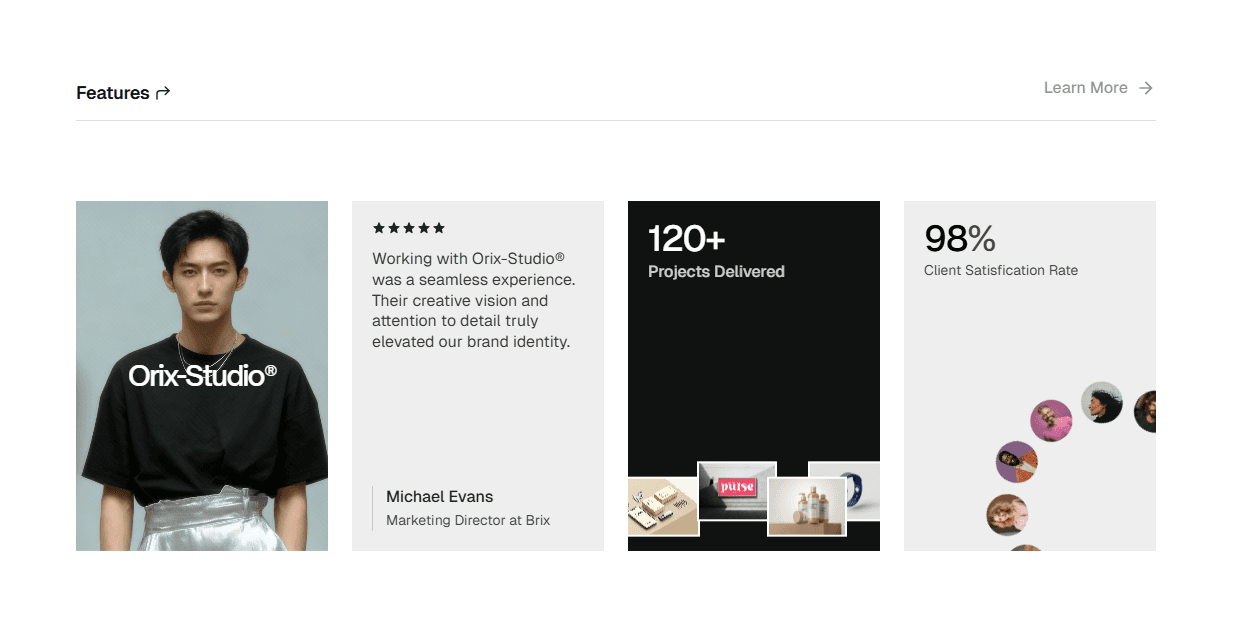
Task: Click the purple-background client avatar
Action: click(x=1017, y=462)
